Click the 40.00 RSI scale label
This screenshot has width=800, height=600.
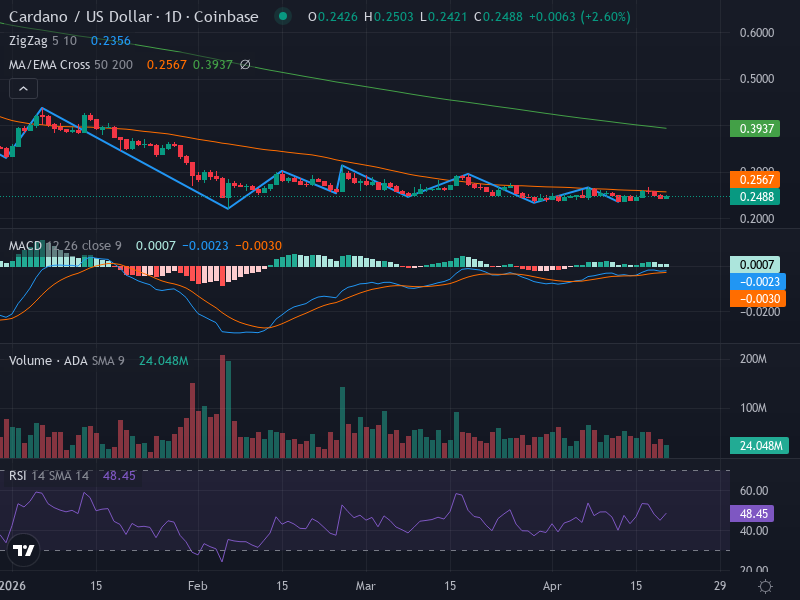[754, 531]
